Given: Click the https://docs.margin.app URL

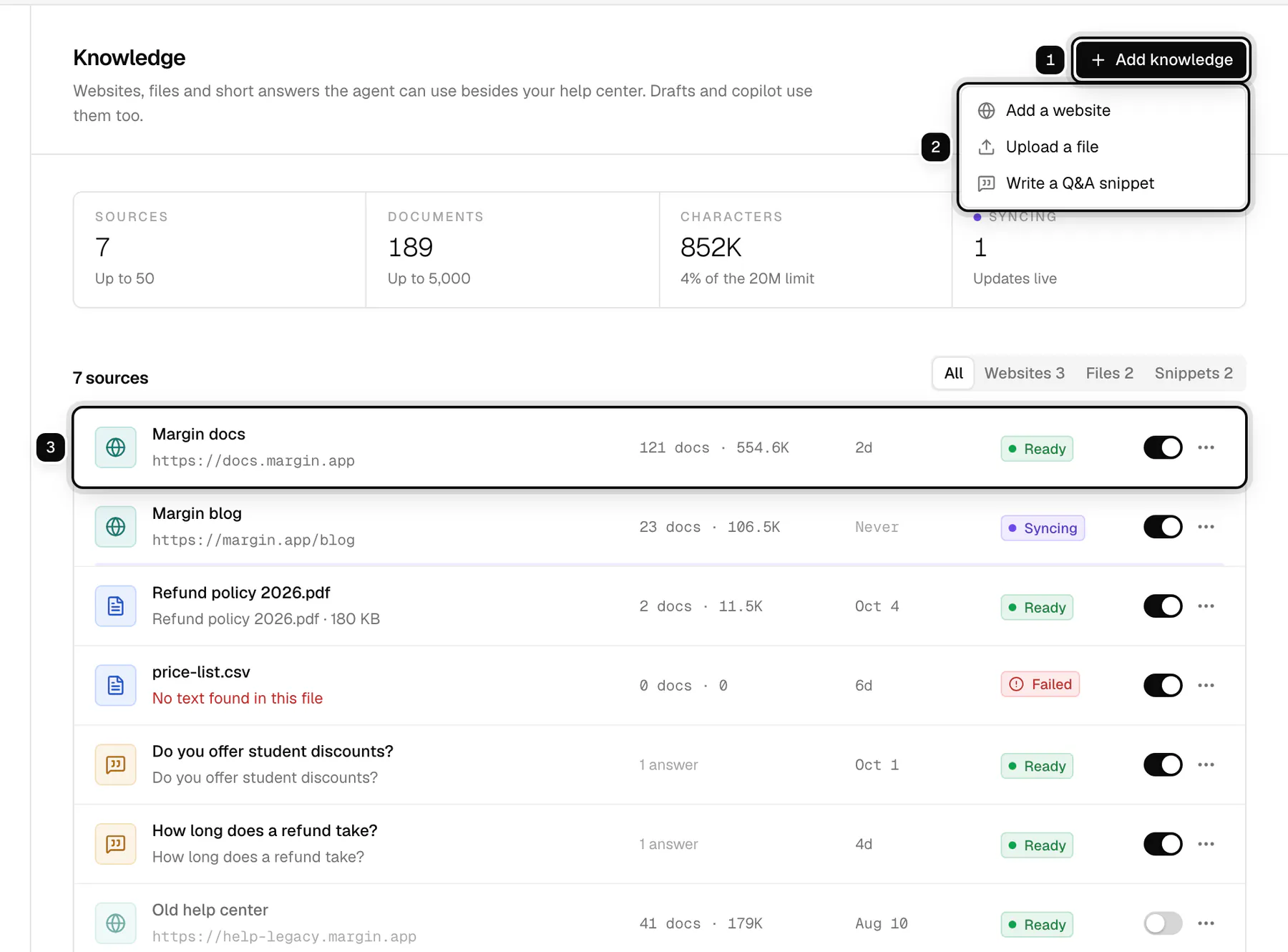Looking at the screenshot, I should (x=253, y=461).
